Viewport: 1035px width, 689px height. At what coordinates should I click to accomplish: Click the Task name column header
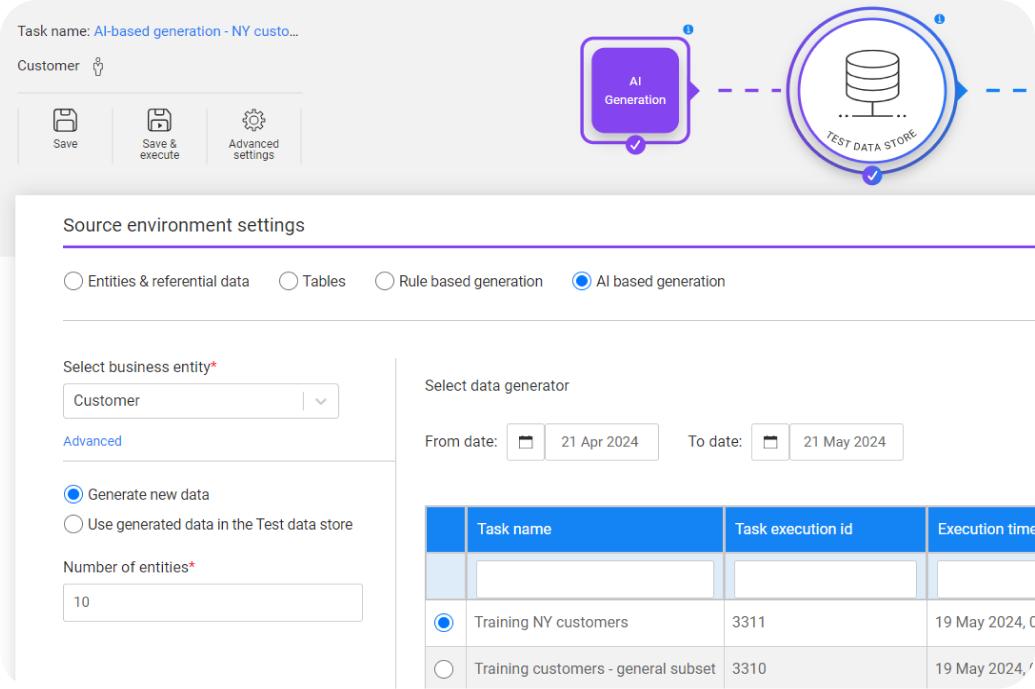(x=595, y=529)
